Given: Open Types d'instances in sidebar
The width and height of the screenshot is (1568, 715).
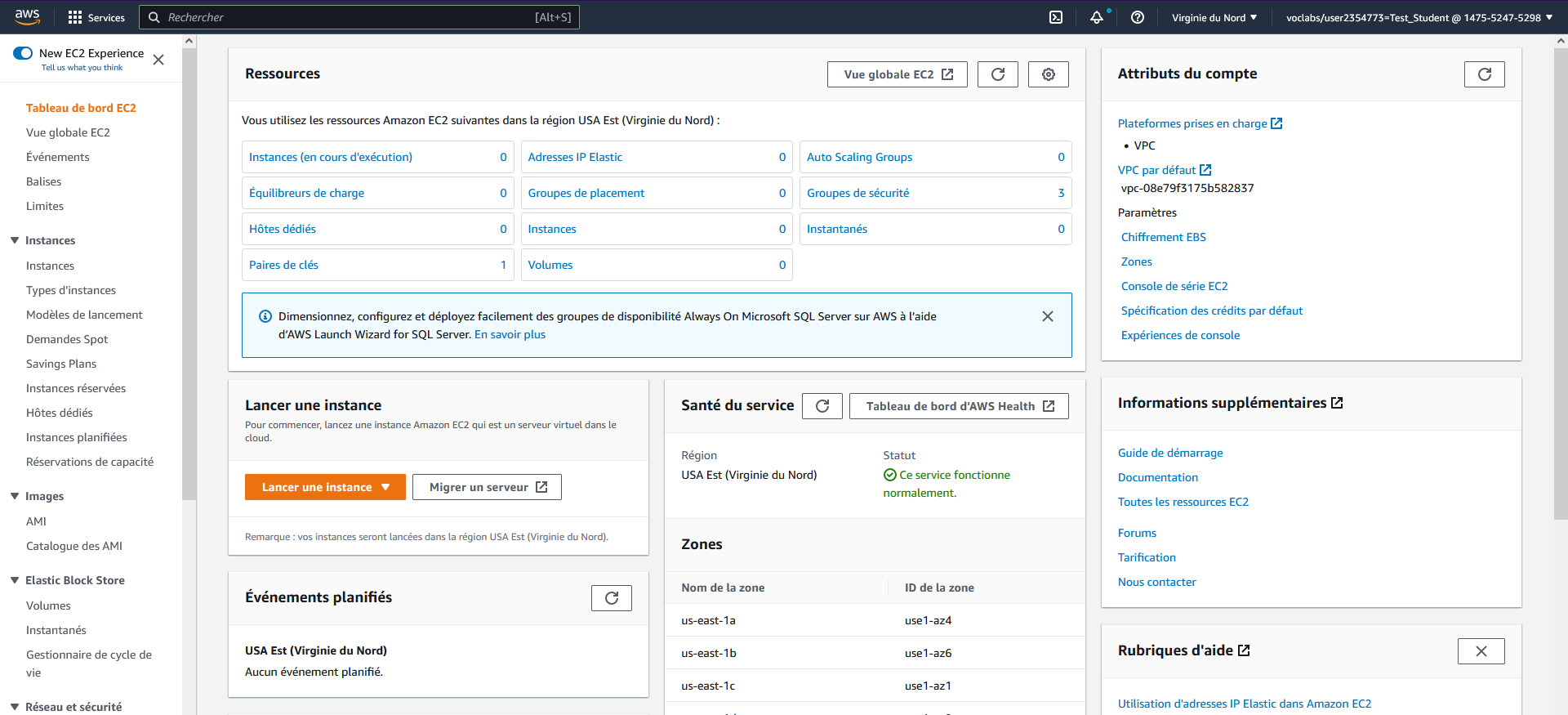Looking at the screenshot, I should 71,290.
